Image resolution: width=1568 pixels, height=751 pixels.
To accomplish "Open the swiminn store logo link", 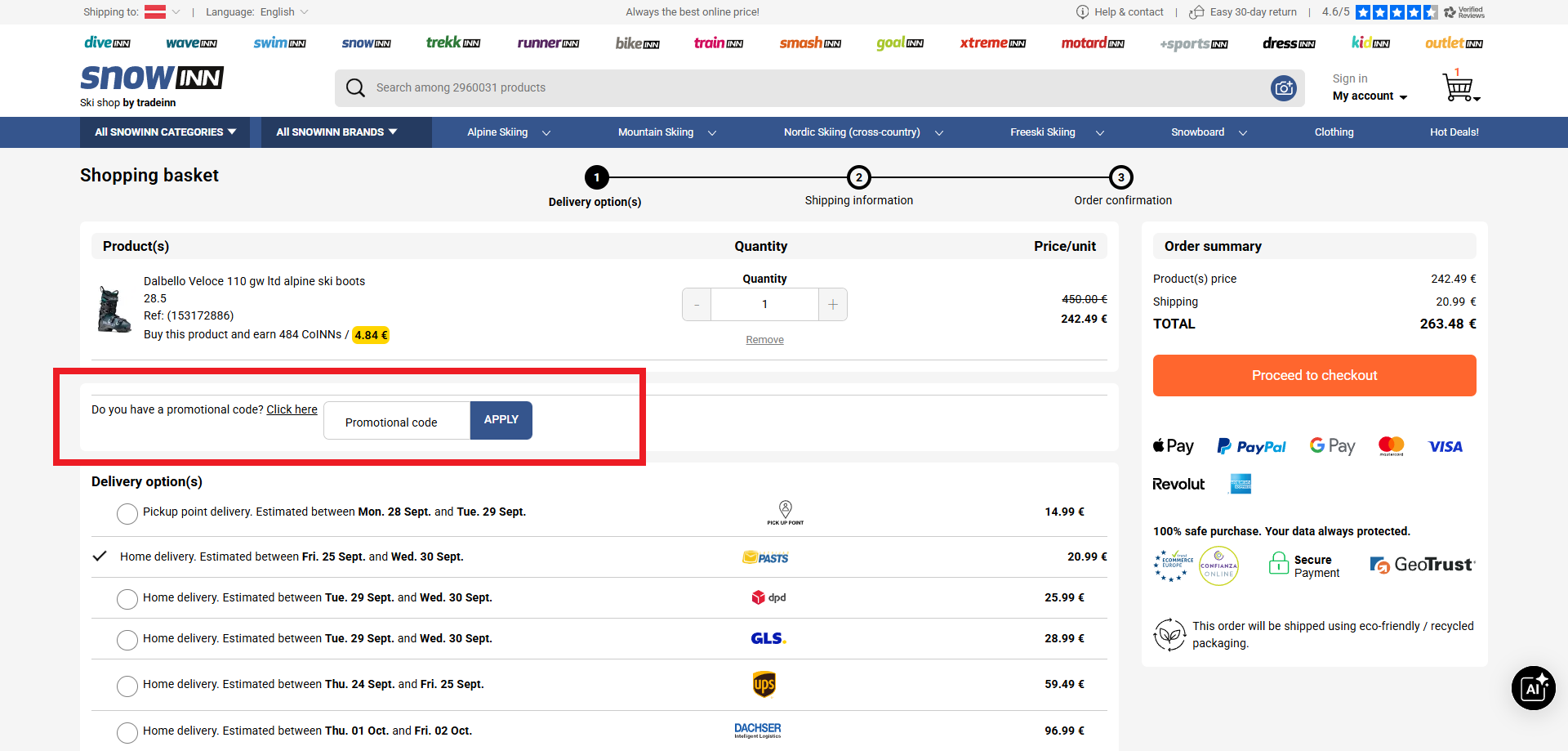I will coord(279,42).
